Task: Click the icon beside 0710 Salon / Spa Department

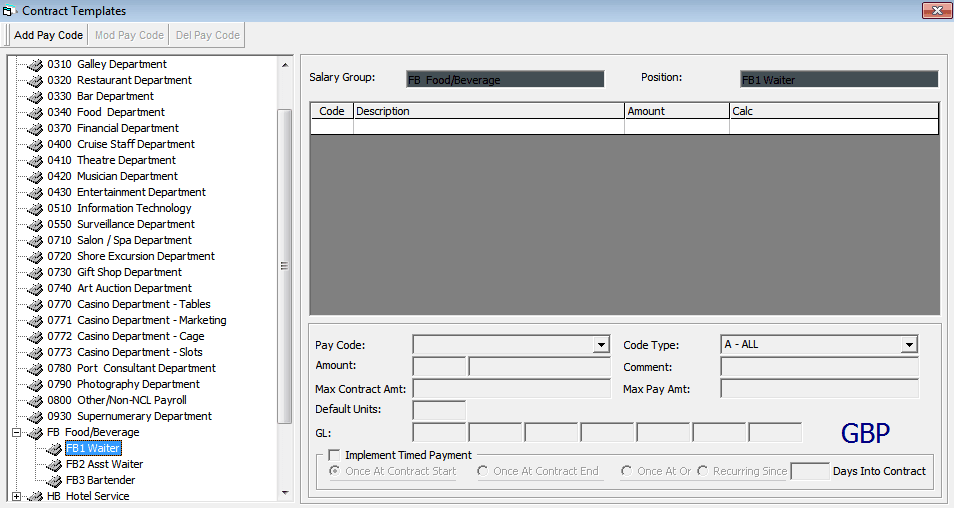Action: pyautogui.click(x=35, y=240)
